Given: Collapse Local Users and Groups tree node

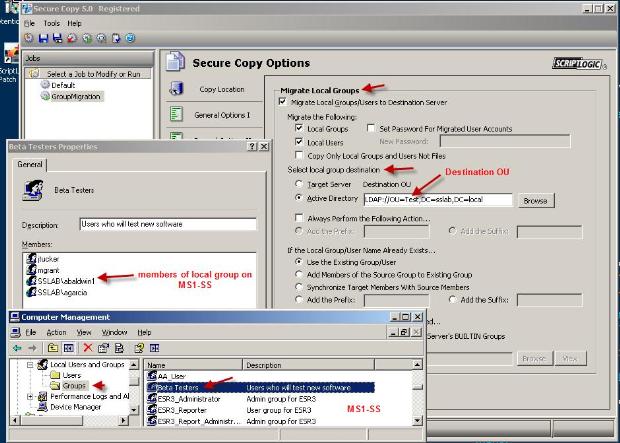Looking at the screenshot, I should pos(30,364).
